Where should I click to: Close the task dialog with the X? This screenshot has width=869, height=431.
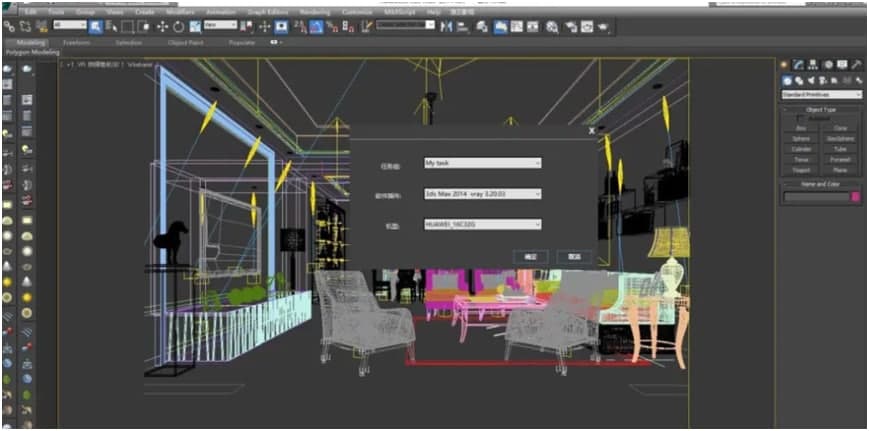(x=592, y=129)
